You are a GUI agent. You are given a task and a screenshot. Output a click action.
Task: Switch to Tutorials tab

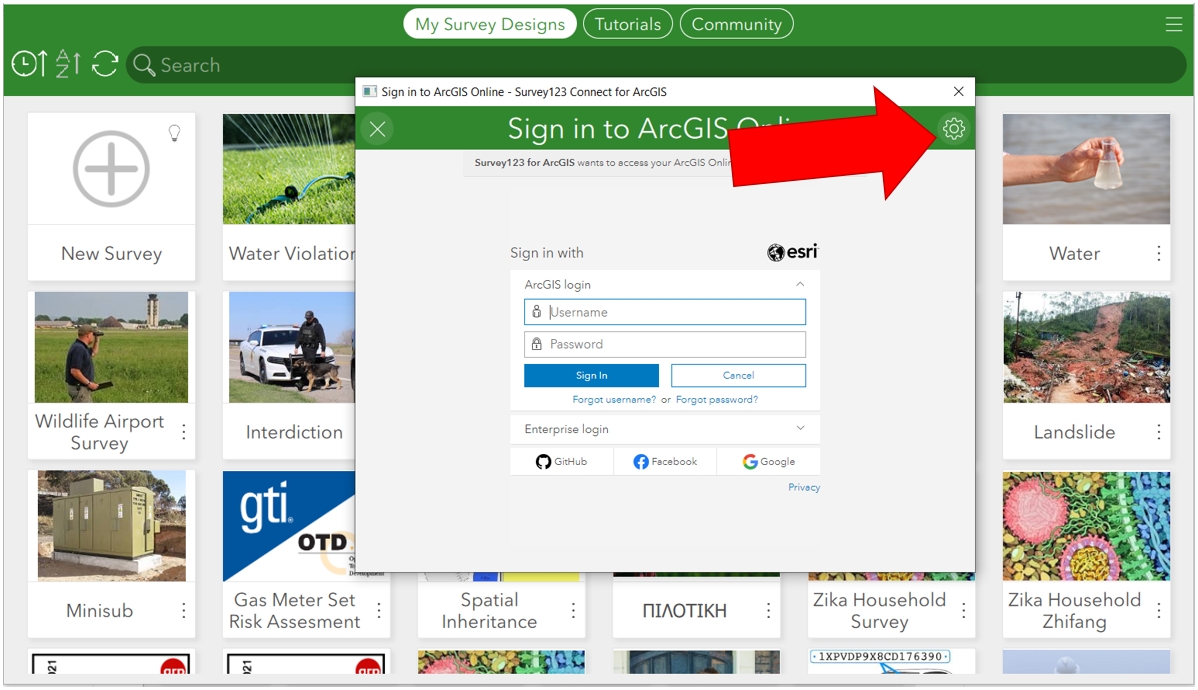click(x=628, y=24)
